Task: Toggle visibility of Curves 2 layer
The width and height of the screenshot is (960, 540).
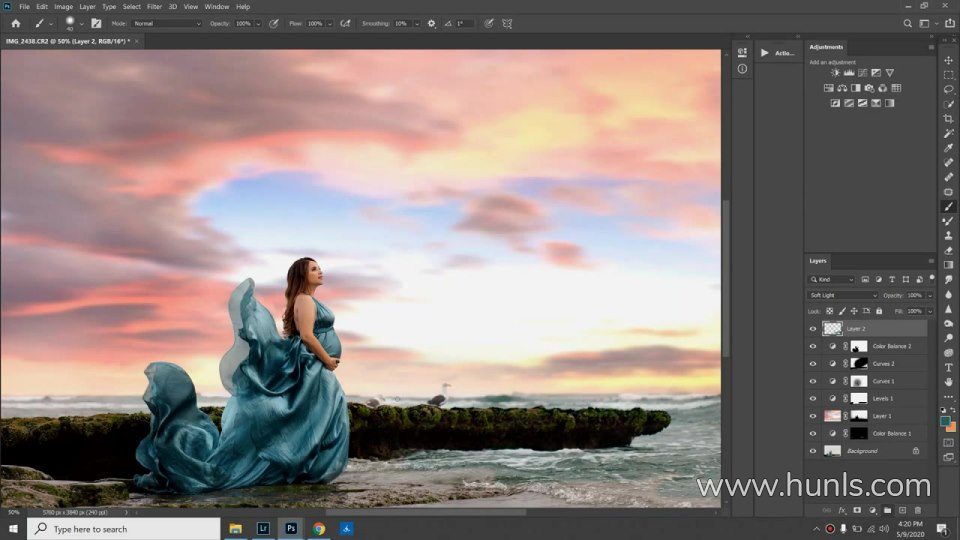Action: click(x=812, y=364)
